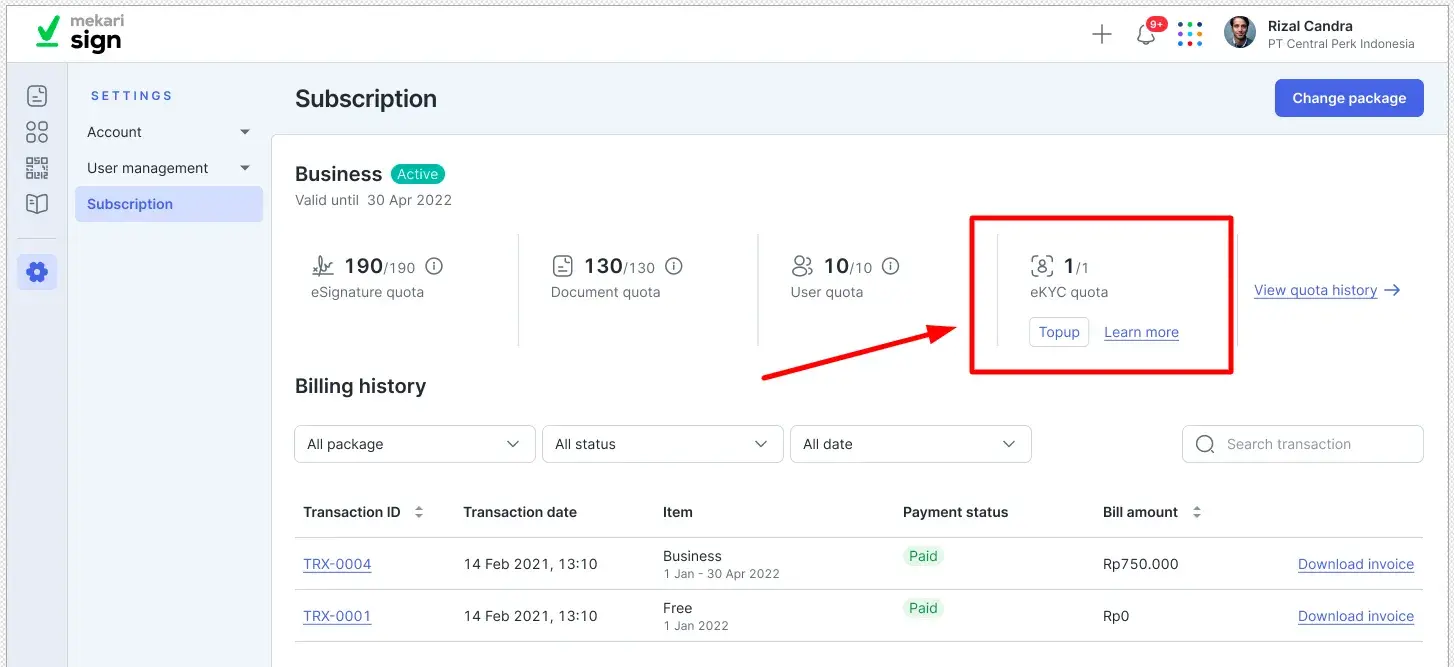View eSignature quota info tooltip icon
The width and height of the screenshot is (1454, 667).
point(434,265)
